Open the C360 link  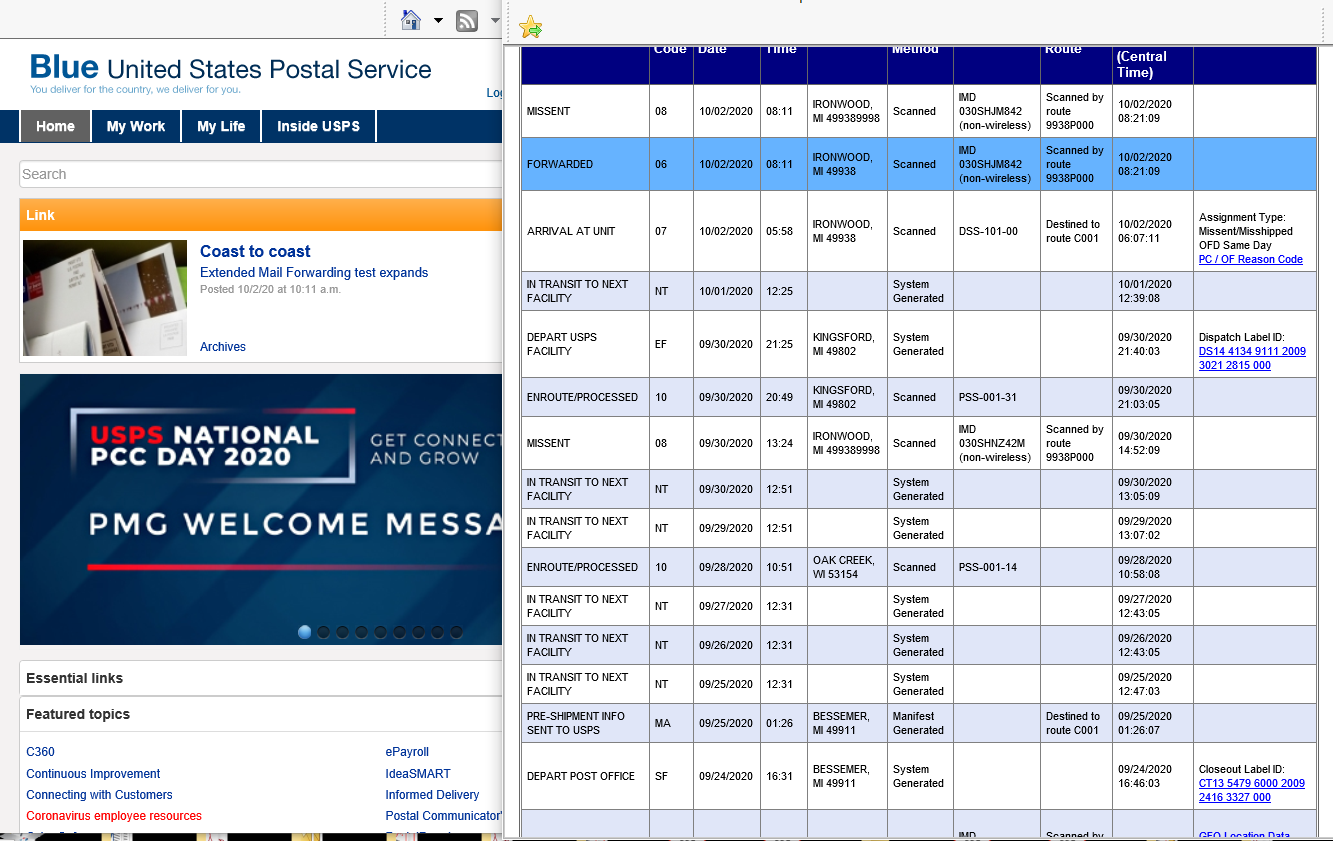coord(40,752)
